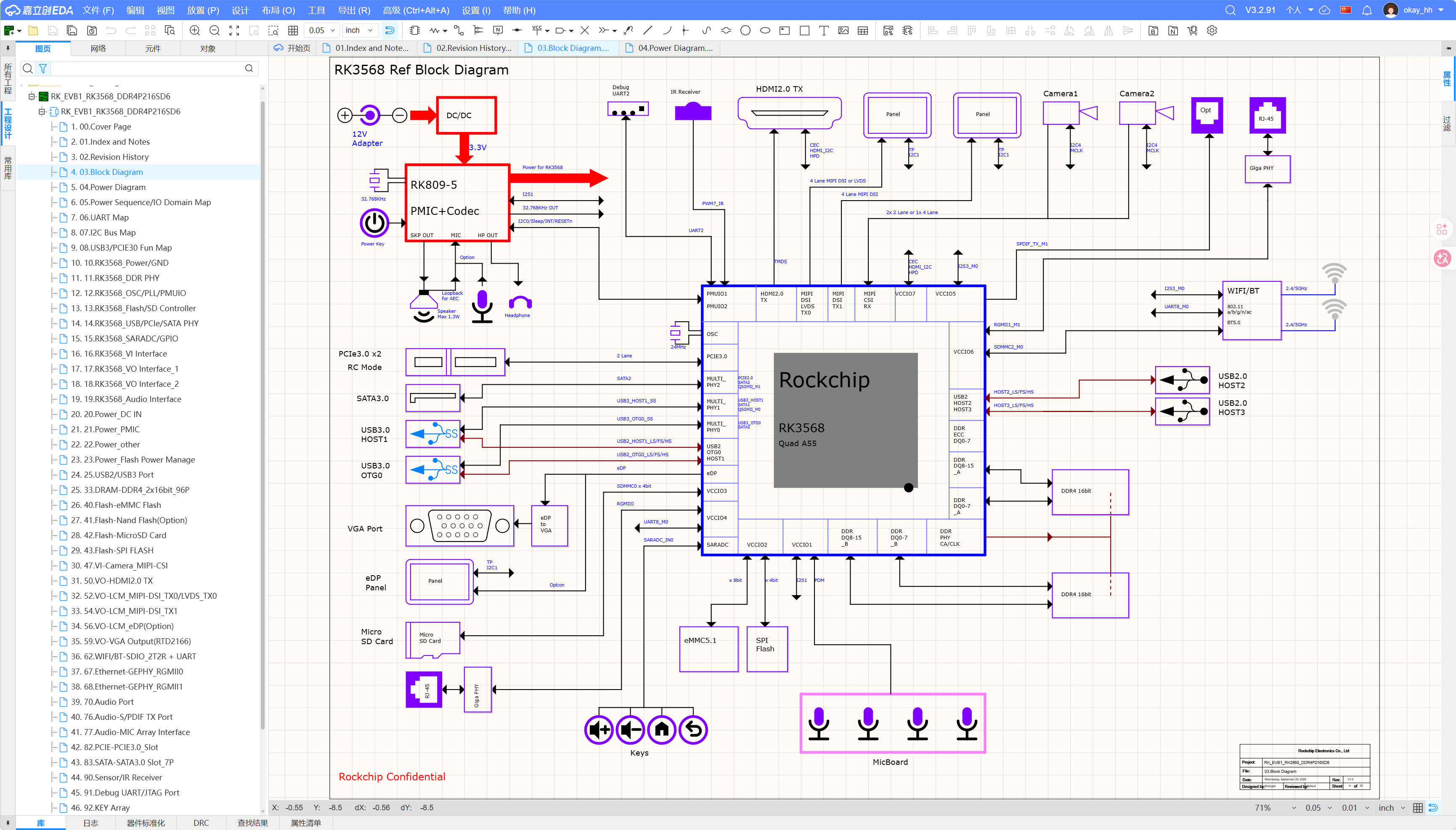Open notifications bell icon
Screen dimensions: 1456x830
[1367, 10]
